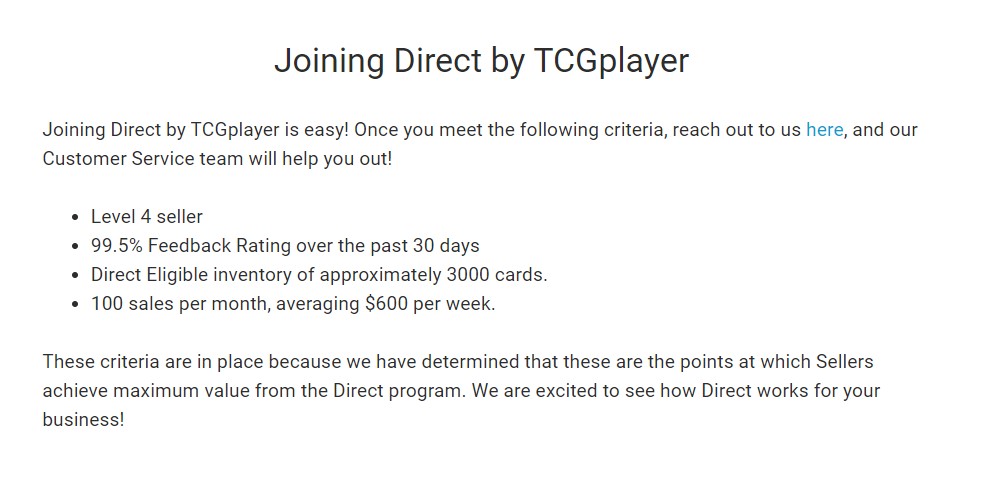
Task: Click the bullet dot before '99.5% Feedback Rating'
Action: click(75, 246)
